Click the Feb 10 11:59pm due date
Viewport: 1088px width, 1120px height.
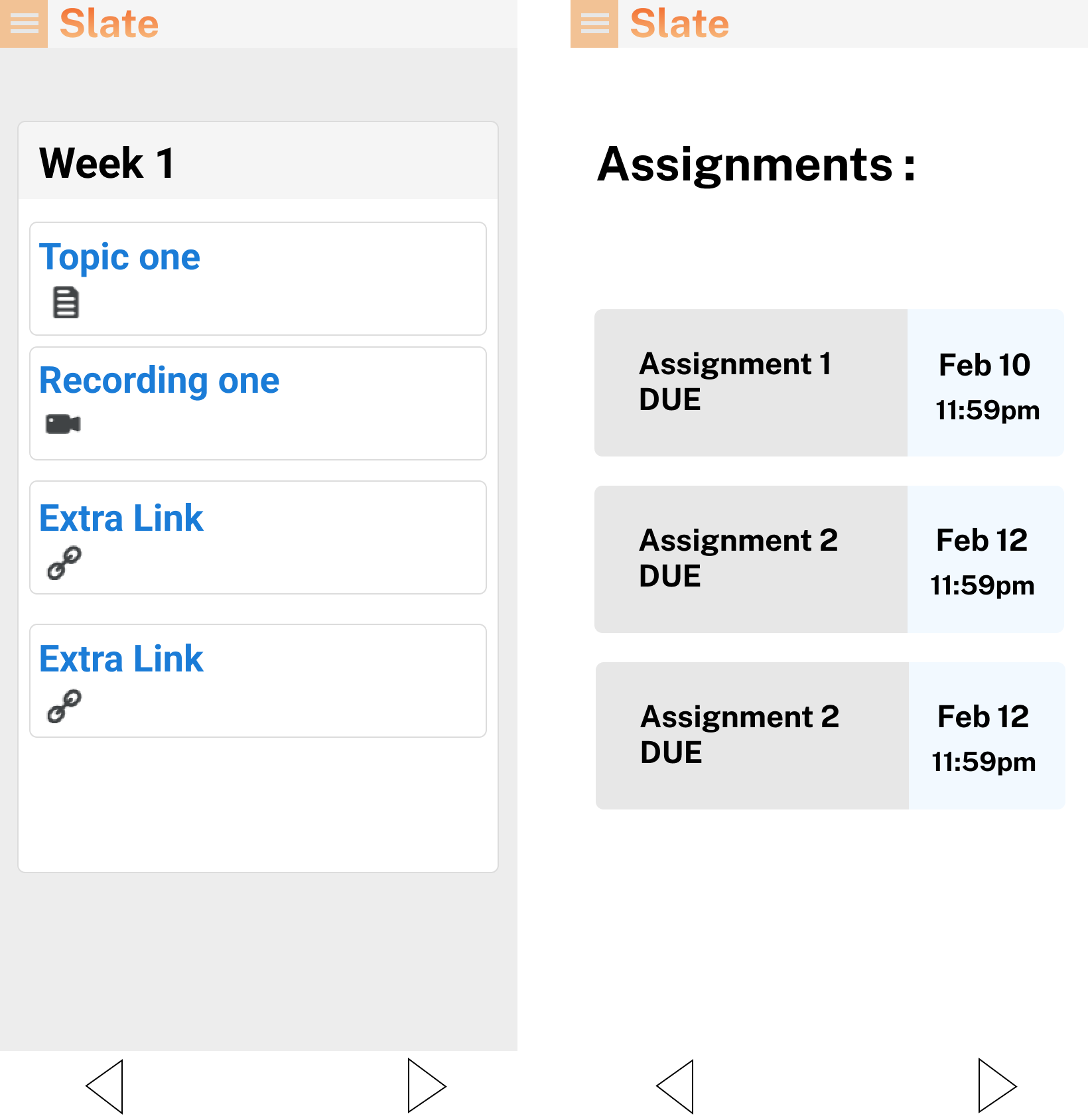(986, 383)
